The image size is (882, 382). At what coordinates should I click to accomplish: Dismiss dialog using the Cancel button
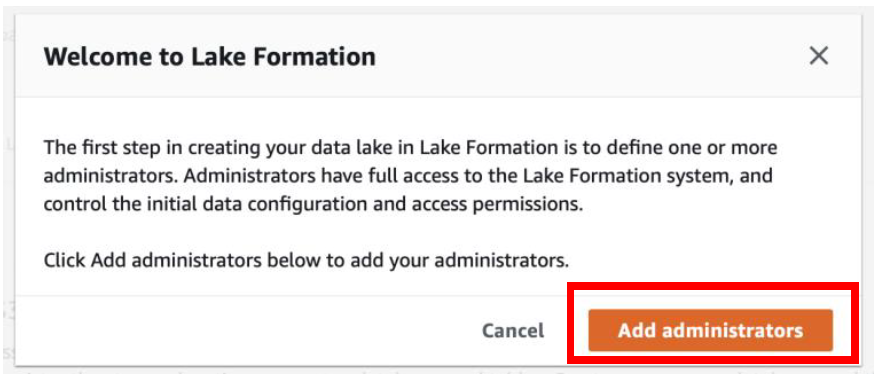[x=512, y=330]
